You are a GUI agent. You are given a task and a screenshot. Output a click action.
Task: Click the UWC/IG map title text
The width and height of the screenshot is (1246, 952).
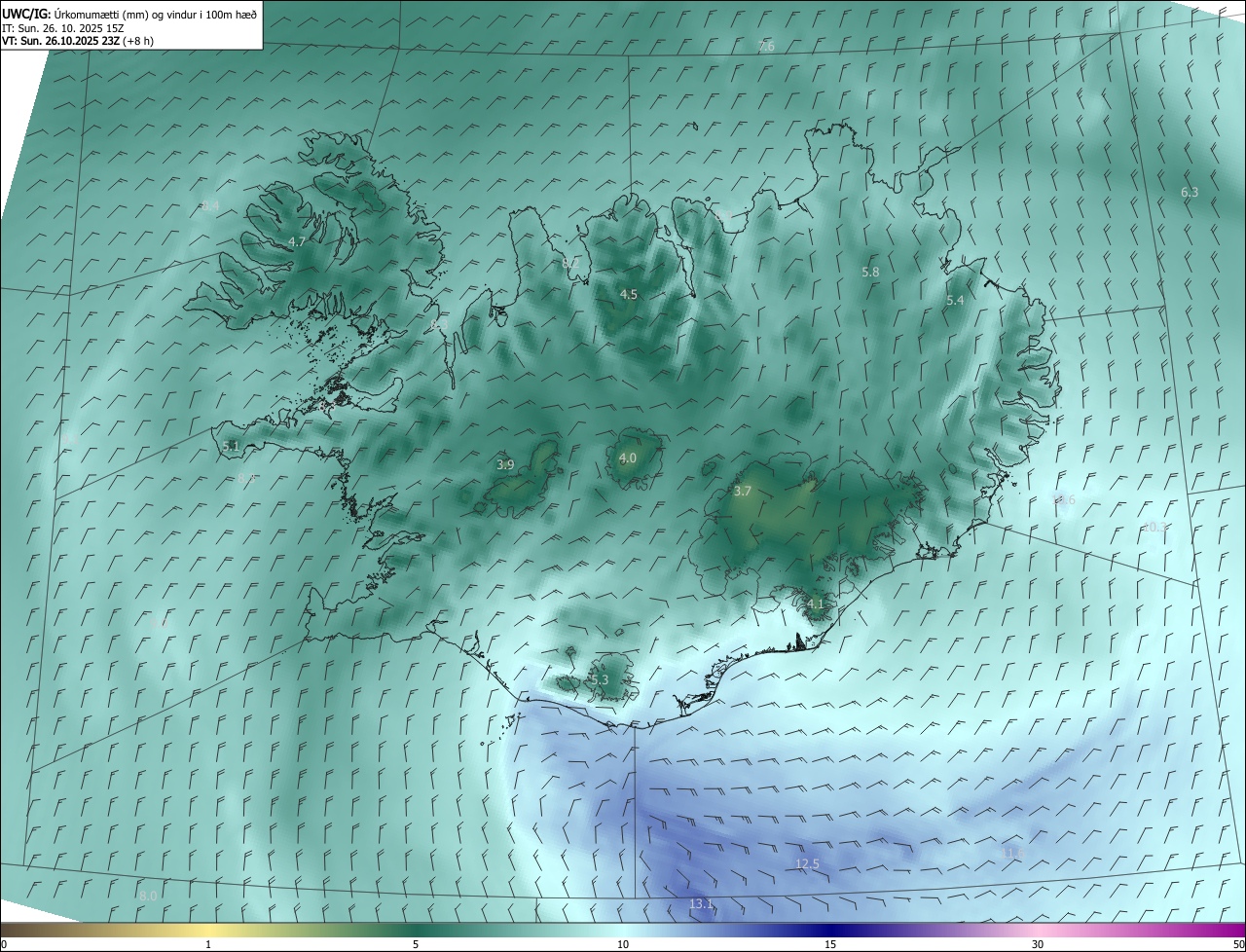pos(129,14)
